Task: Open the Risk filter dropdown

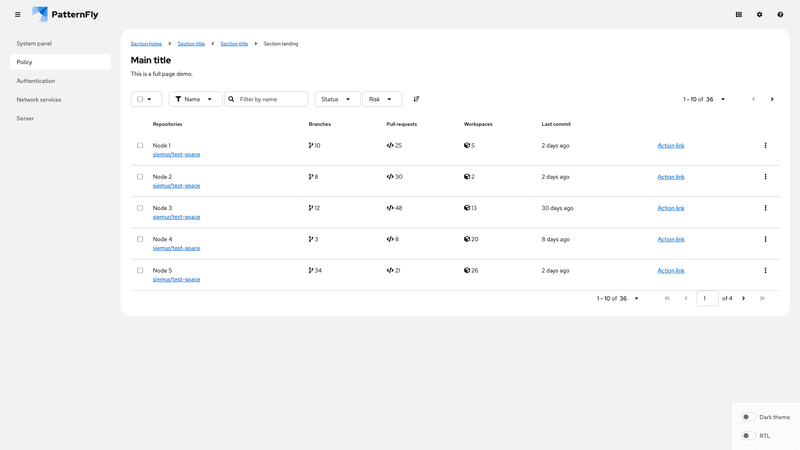Action: 382,99
